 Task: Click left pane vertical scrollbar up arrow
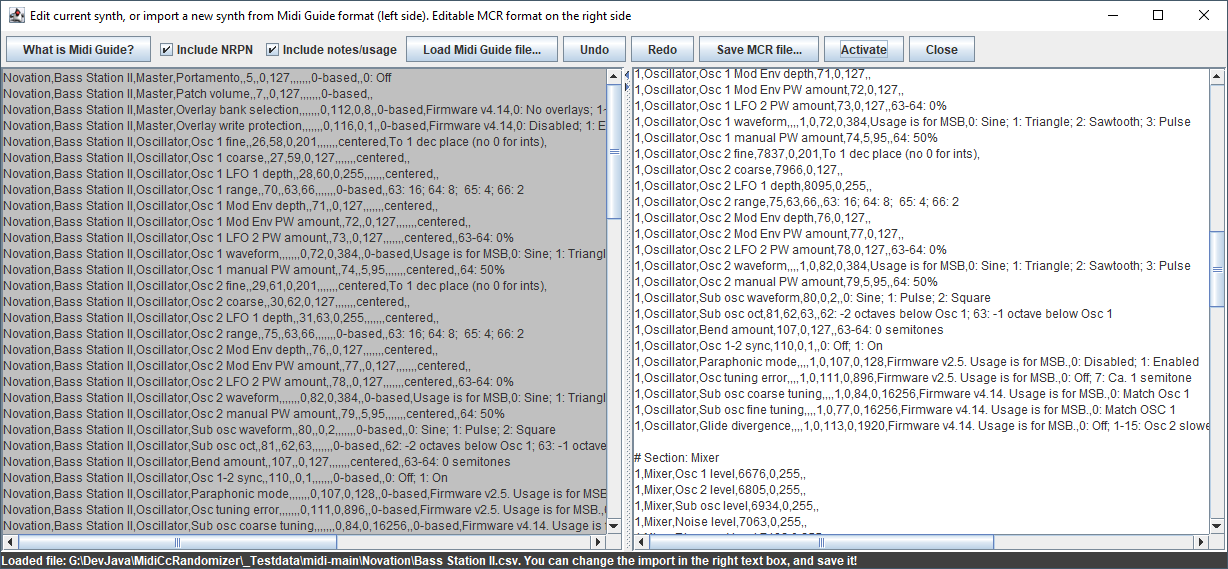coord(614,77)
